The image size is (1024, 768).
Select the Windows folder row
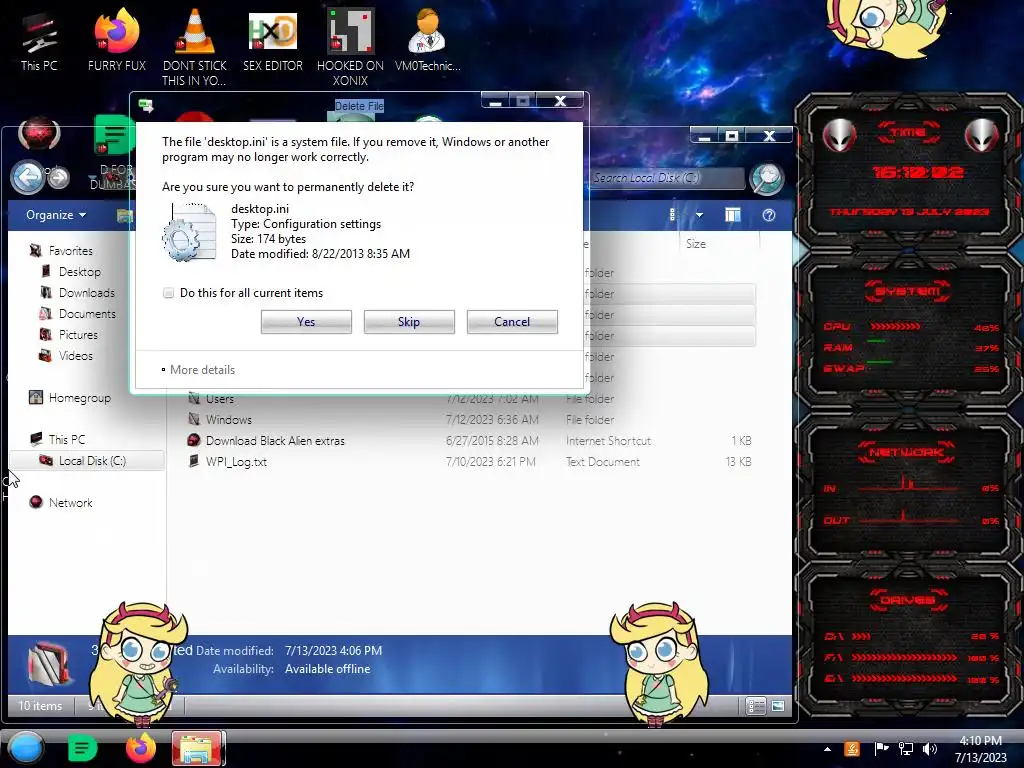point(470,419)
